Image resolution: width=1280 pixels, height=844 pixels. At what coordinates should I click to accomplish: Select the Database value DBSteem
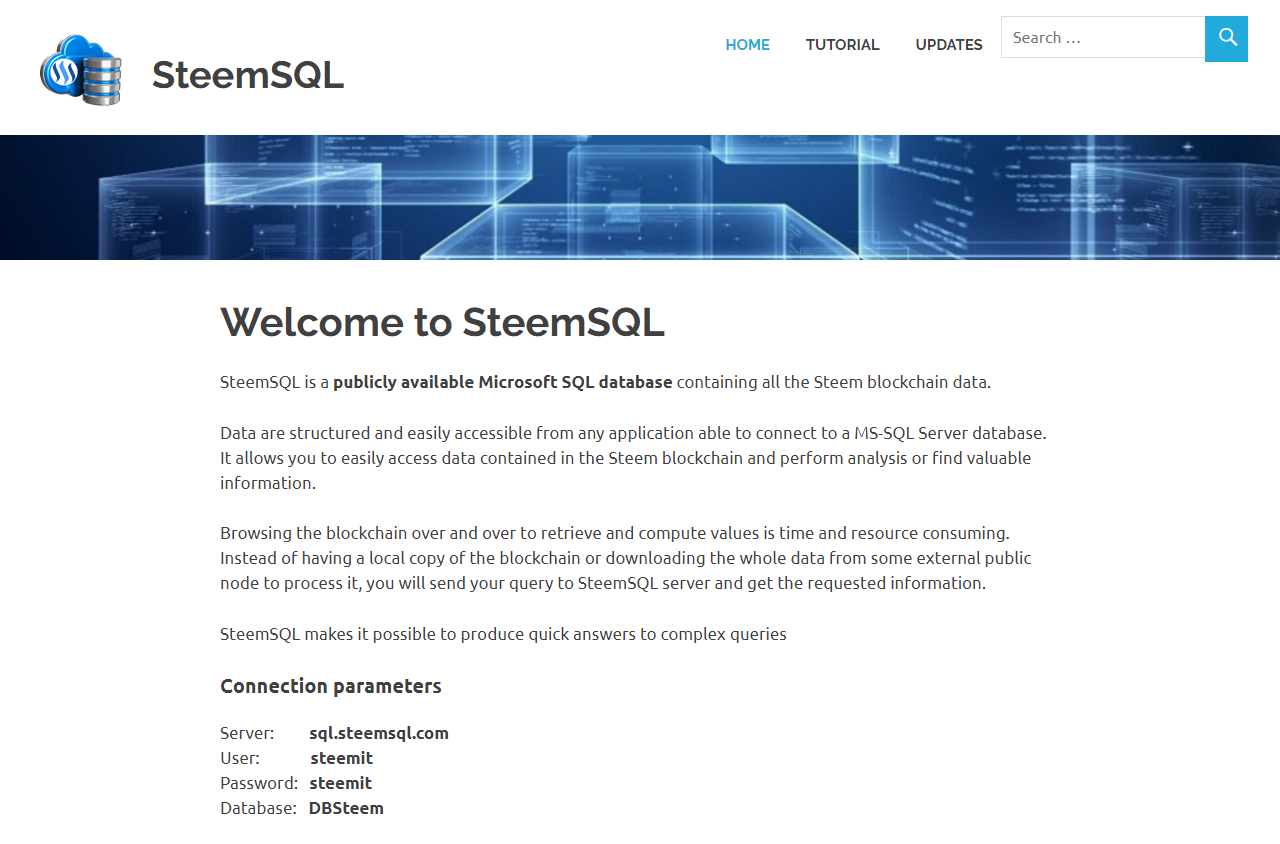tap(346, 808)
